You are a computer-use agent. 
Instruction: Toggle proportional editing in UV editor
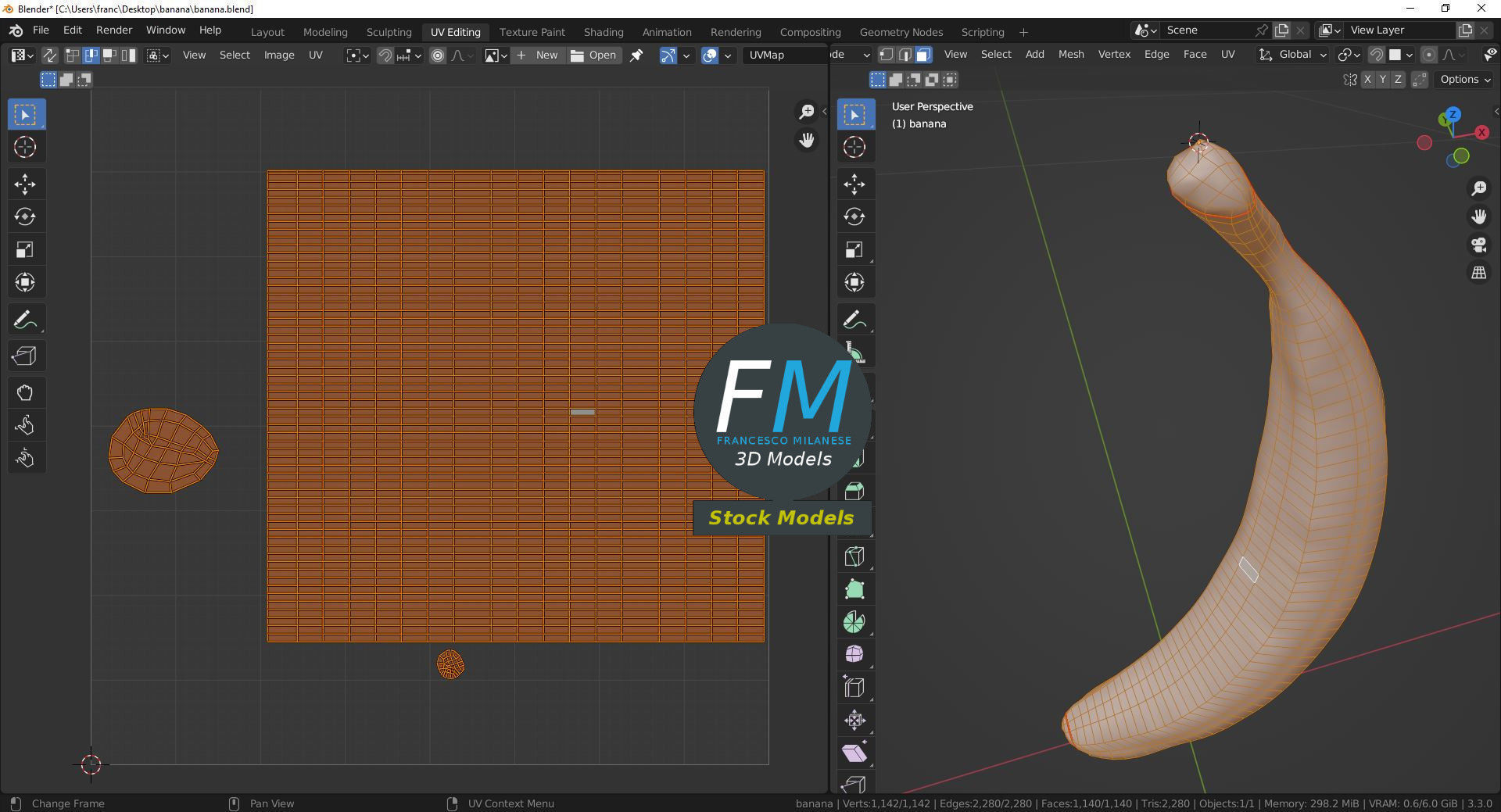pos(438,55)
